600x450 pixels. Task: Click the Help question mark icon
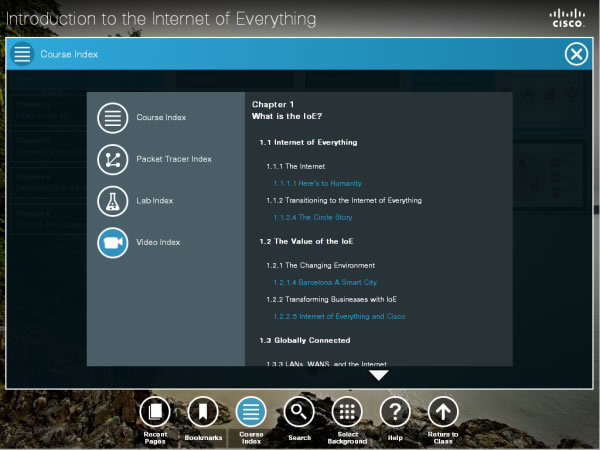[395, 411]
